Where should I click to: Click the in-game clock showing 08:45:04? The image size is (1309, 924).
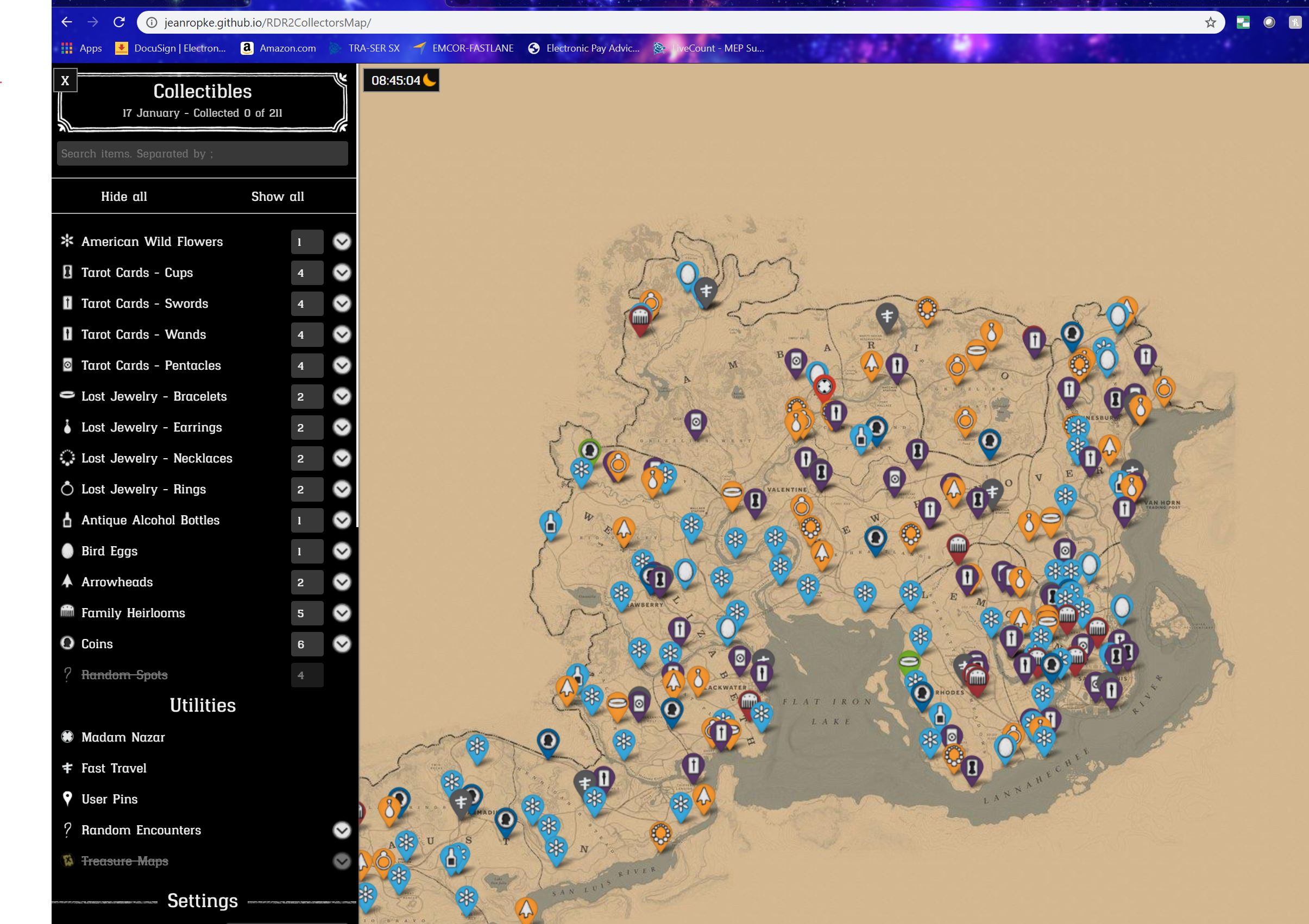pos(402,80)
